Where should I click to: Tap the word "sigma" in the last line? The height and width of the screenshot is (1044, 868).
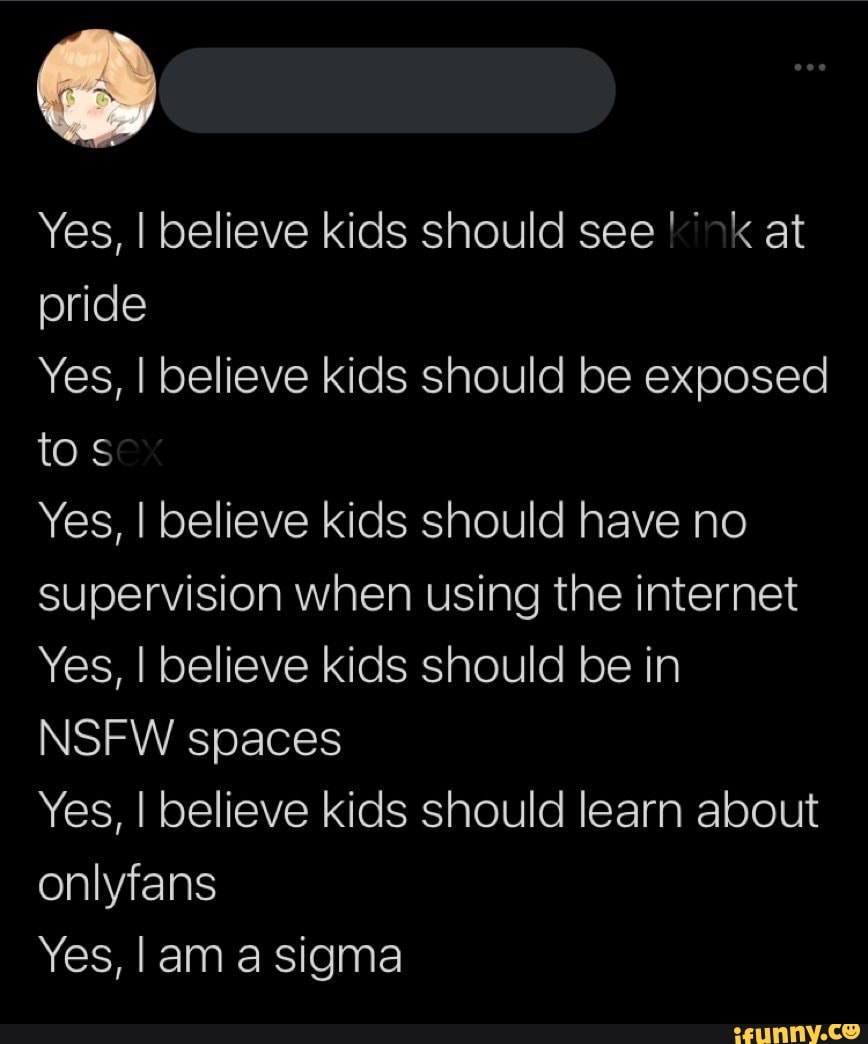[338, 957]
